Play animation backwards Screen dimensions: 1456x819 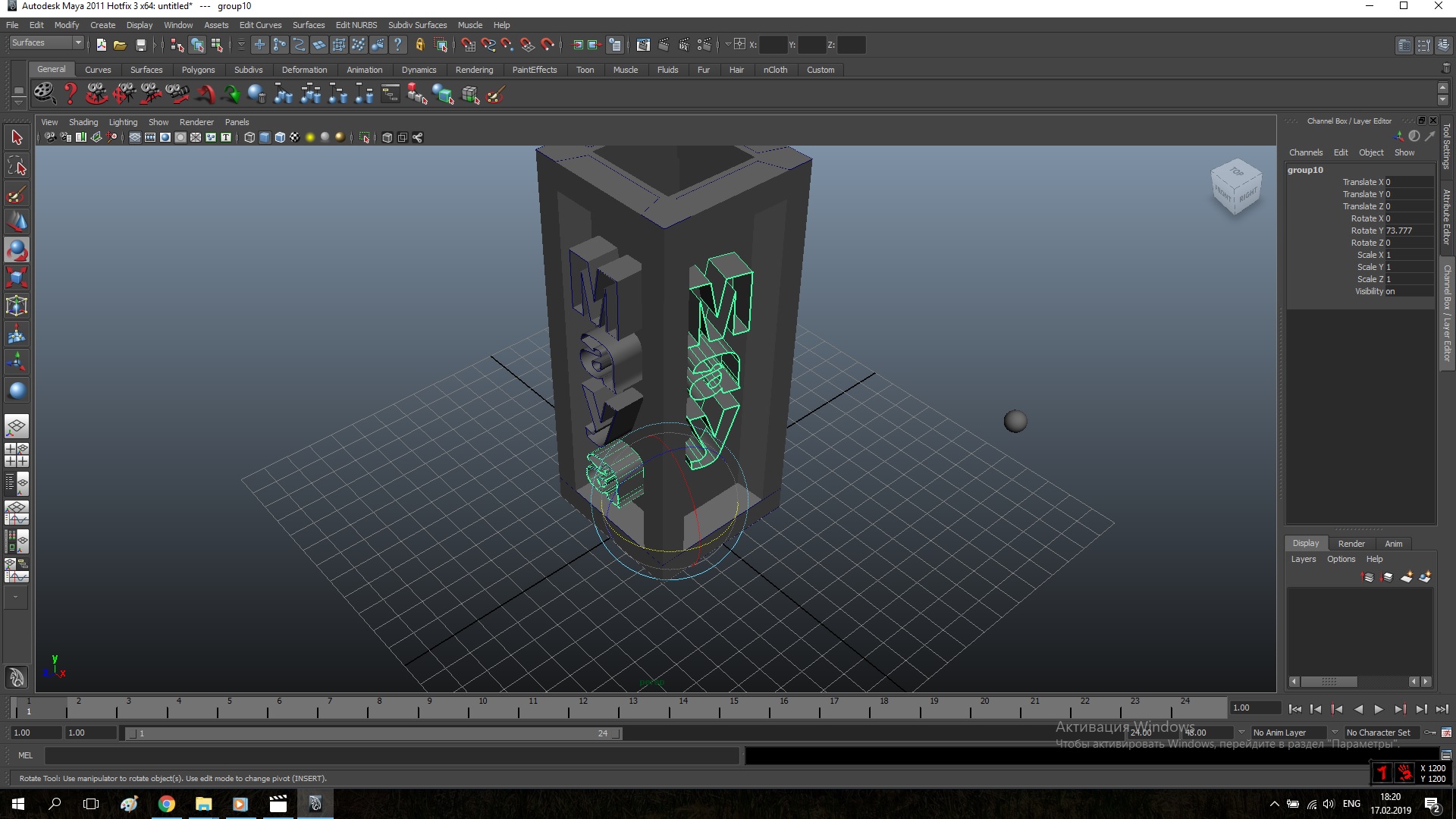[x=1357, y=709]
